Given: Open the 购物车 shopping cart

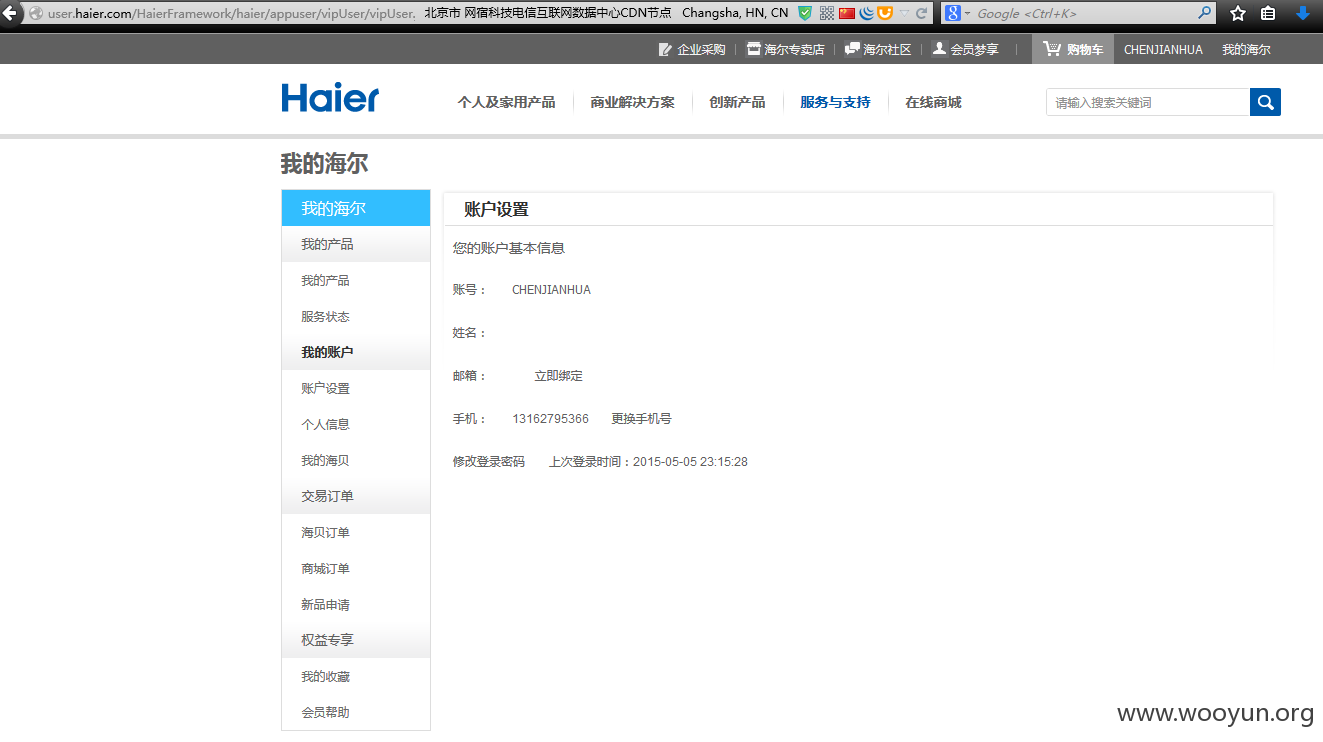Looking at the screenshot, I should 1073,49.
